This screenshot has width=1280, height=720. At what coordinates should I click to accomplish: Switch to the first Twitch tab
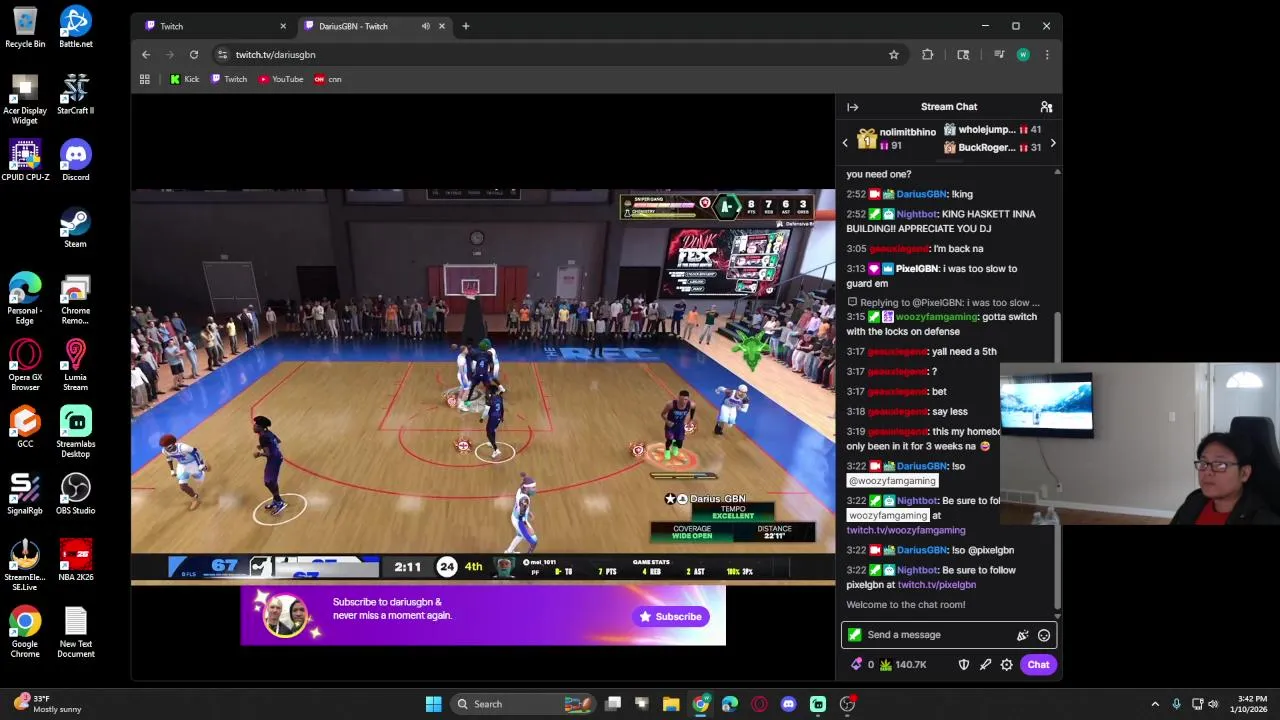click(x=214, y=26)
